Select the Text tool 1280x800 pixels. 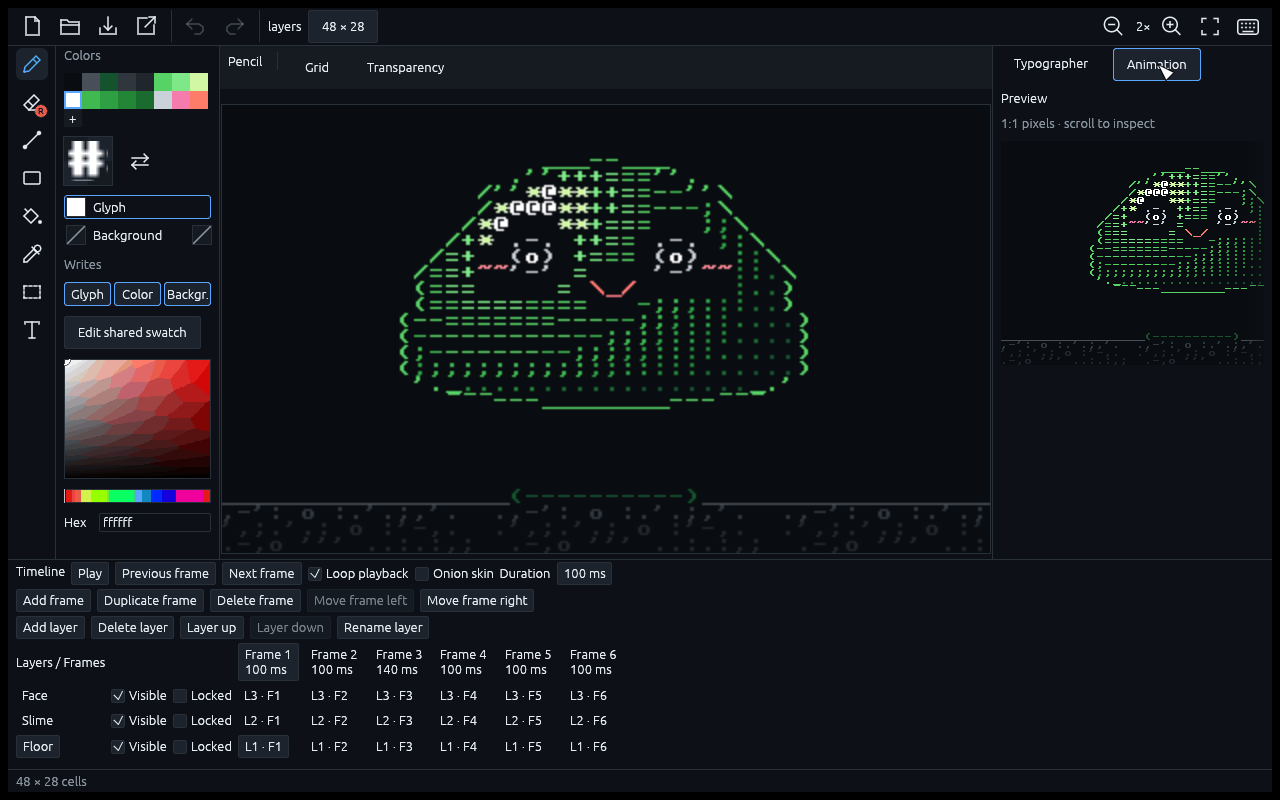(32, 330)
